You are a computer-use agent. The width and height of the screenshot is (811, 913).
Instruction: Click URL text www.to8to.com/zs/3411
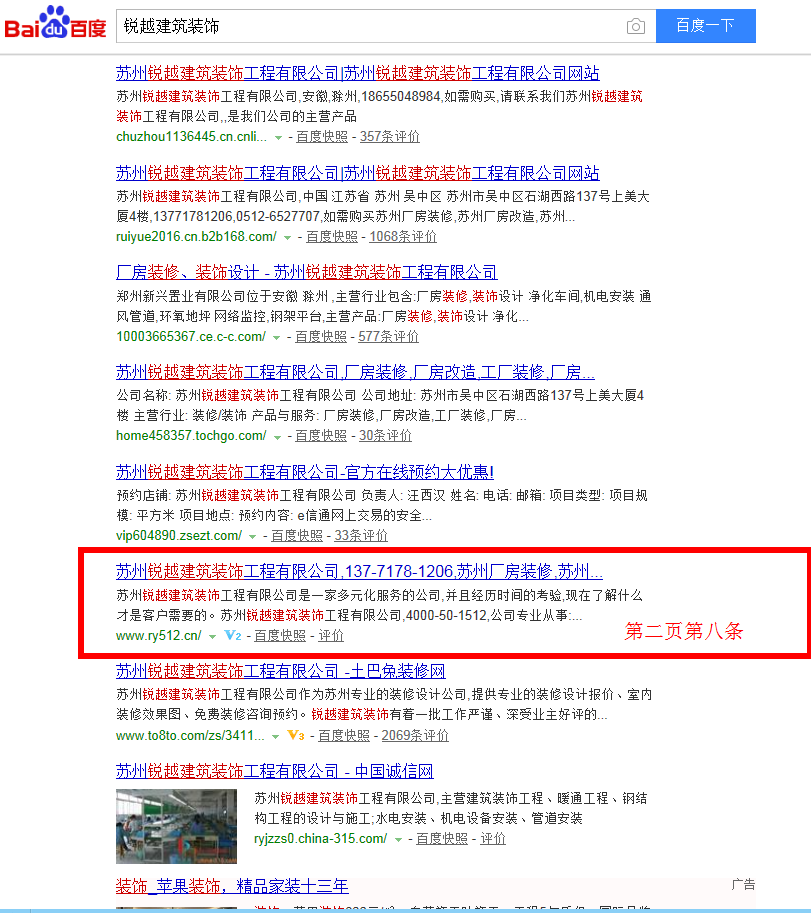pyautogui.click(x=190, y=735)
